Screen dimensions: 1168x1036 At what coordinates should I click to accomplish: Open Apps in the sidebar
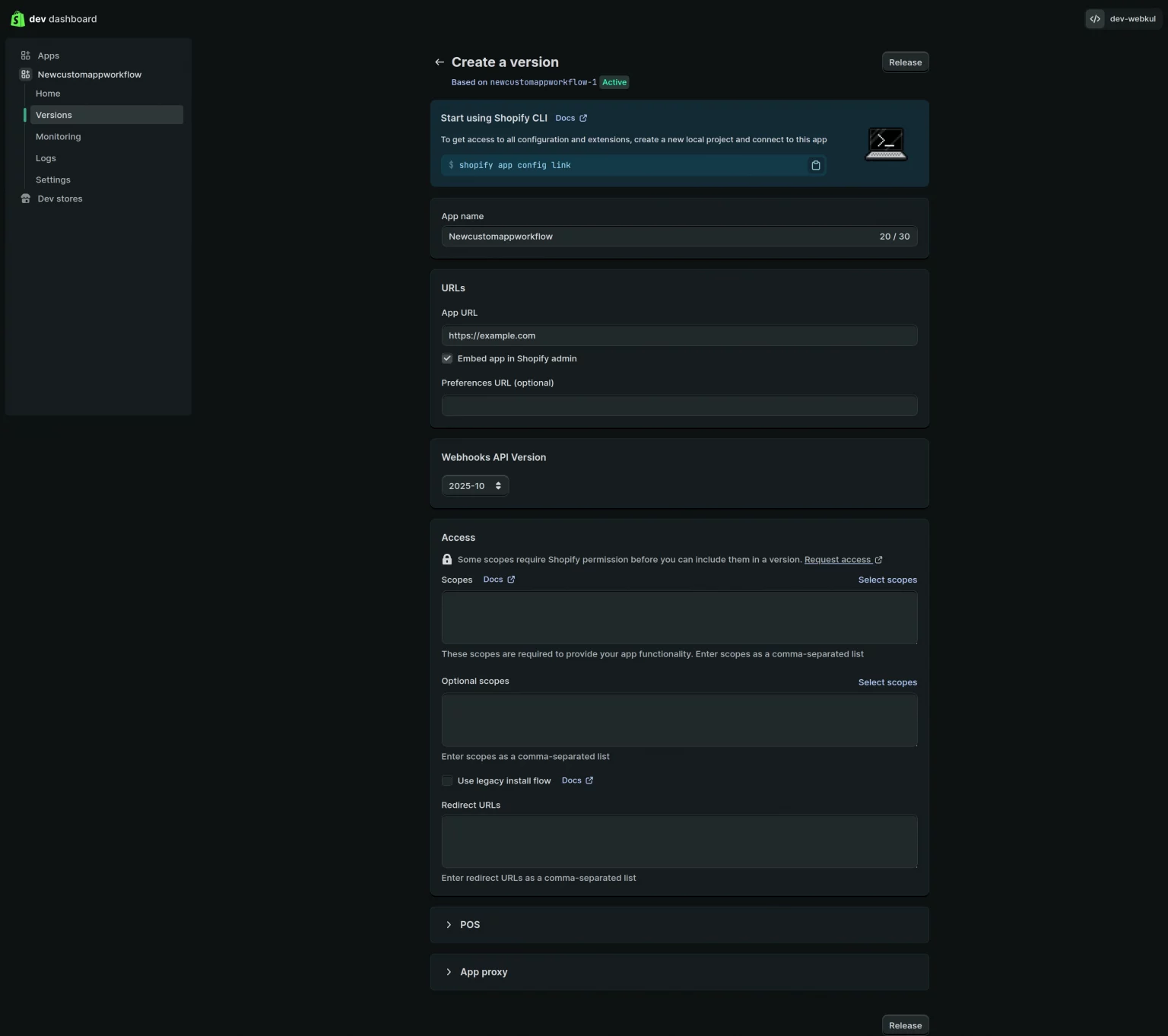click(x=49, y=56)
